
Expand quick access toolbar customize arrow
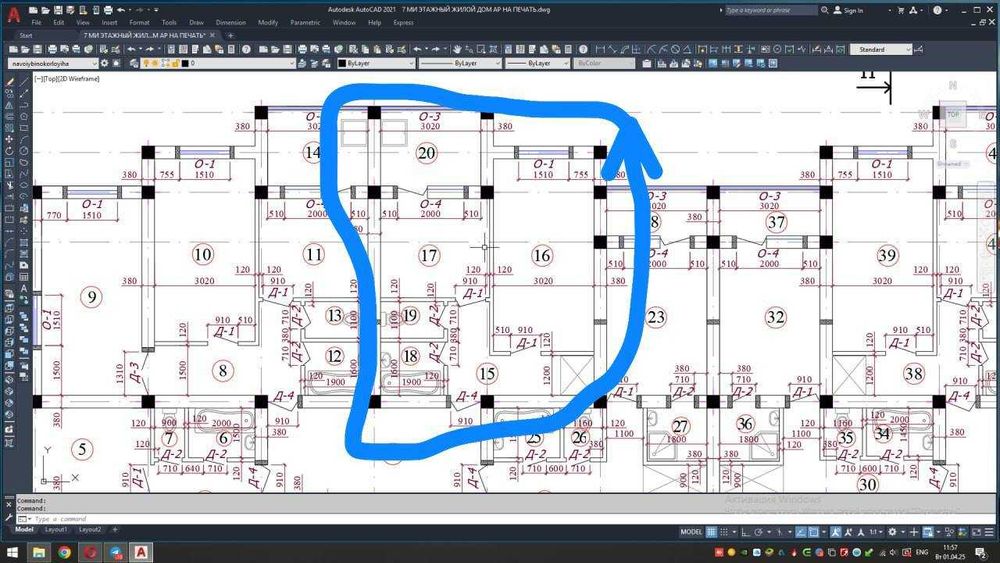(x=156, y=10)
